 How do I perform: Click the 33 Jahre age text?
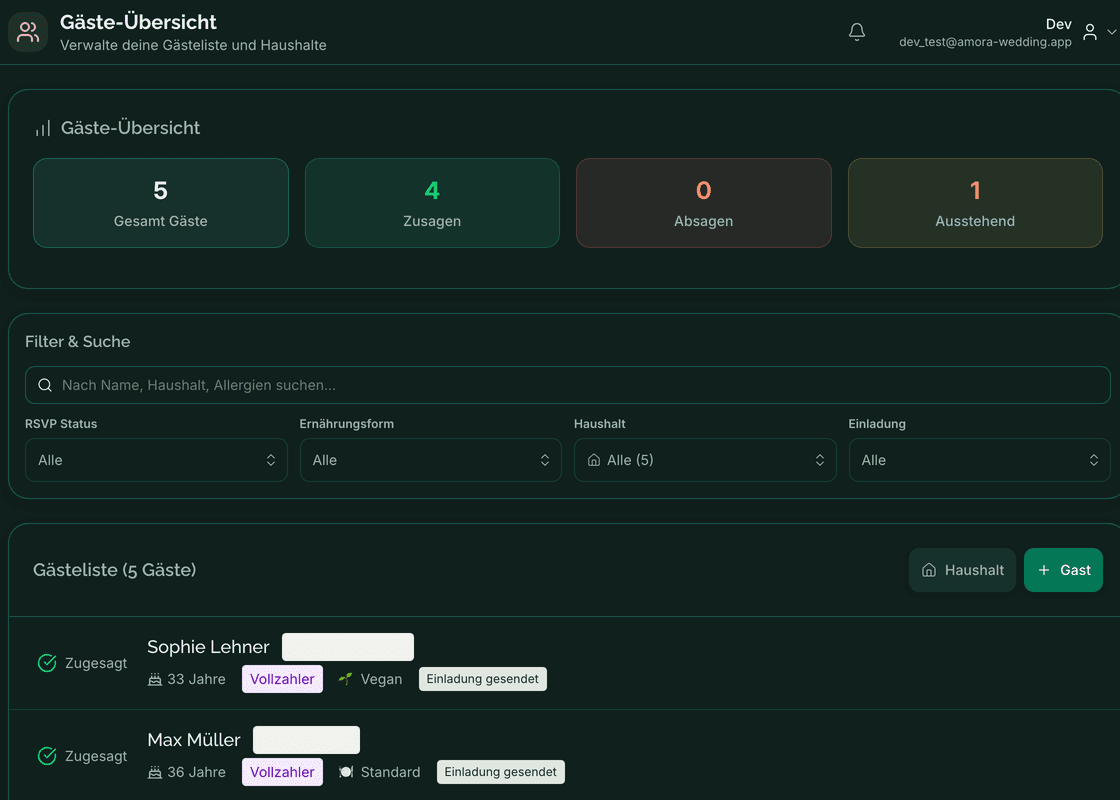tap(196, 679)
